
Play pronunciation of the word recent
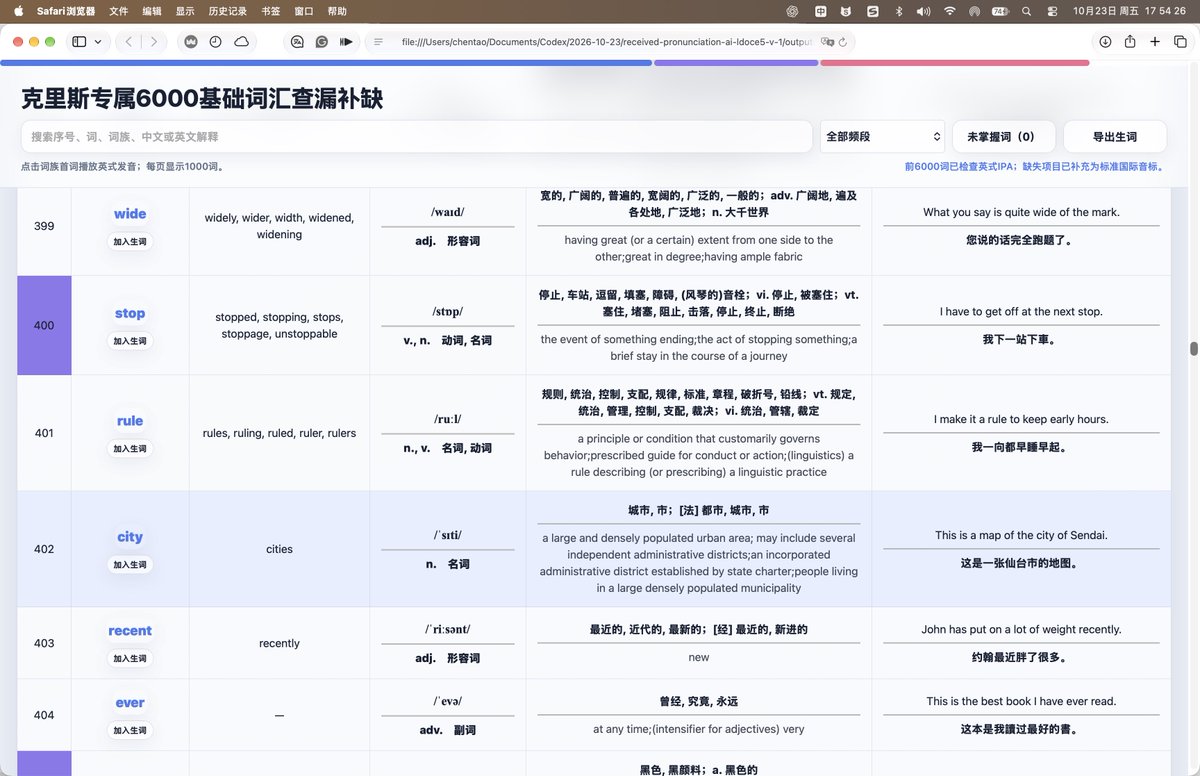point(130,630)
